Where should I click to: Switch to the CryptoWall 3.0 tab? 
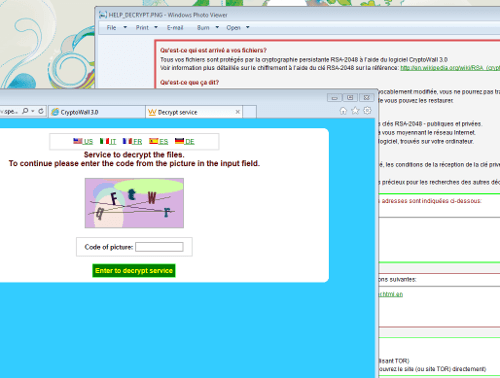click(97, 112)
